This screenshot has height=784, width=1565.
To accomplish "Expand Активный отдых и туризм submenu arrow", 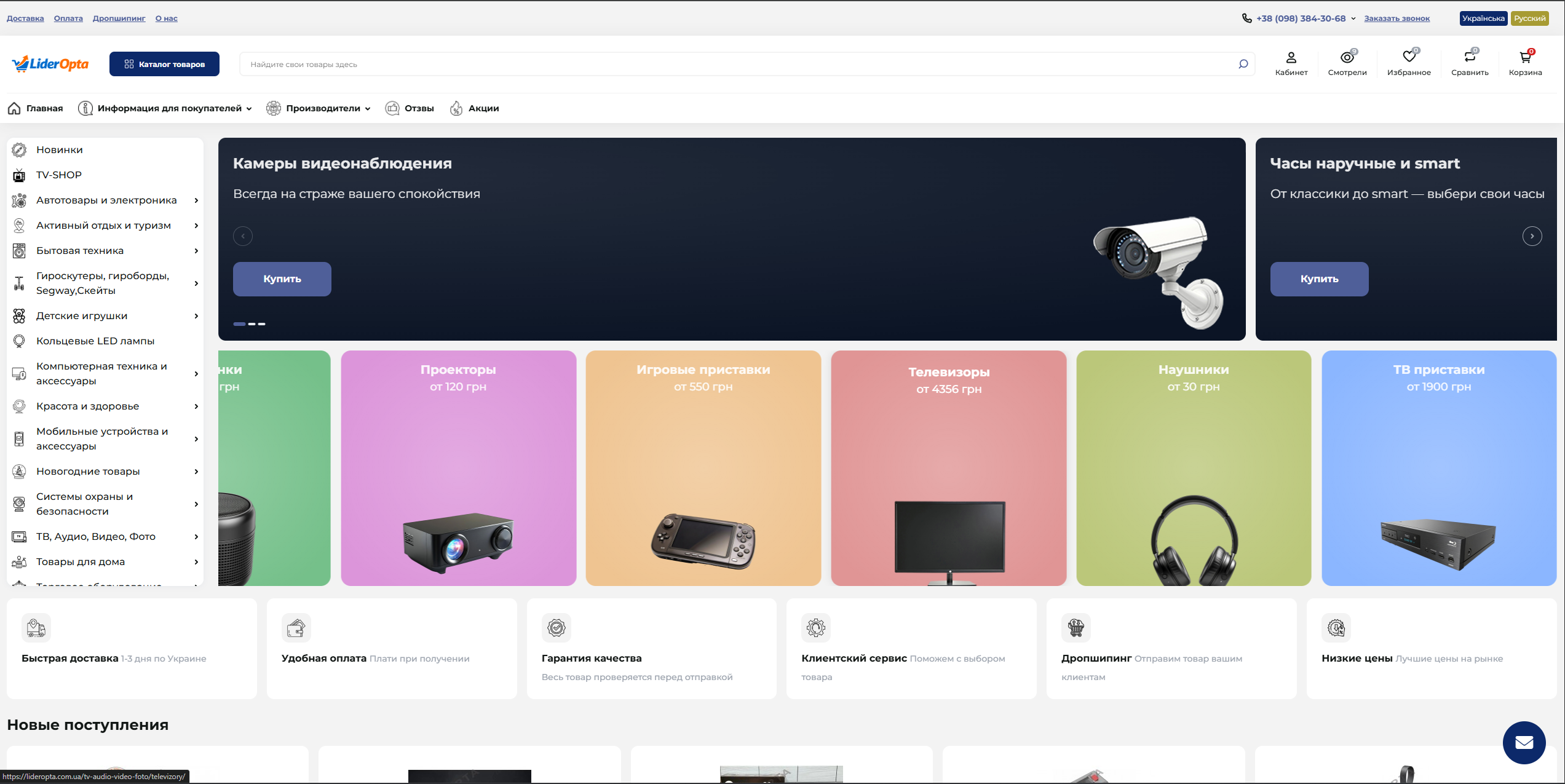I will click(x=196, y=226).
